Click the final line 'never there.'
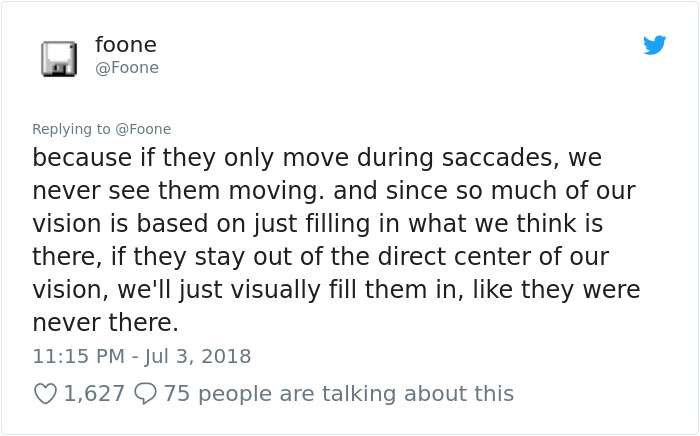 (x=105, y=323)
